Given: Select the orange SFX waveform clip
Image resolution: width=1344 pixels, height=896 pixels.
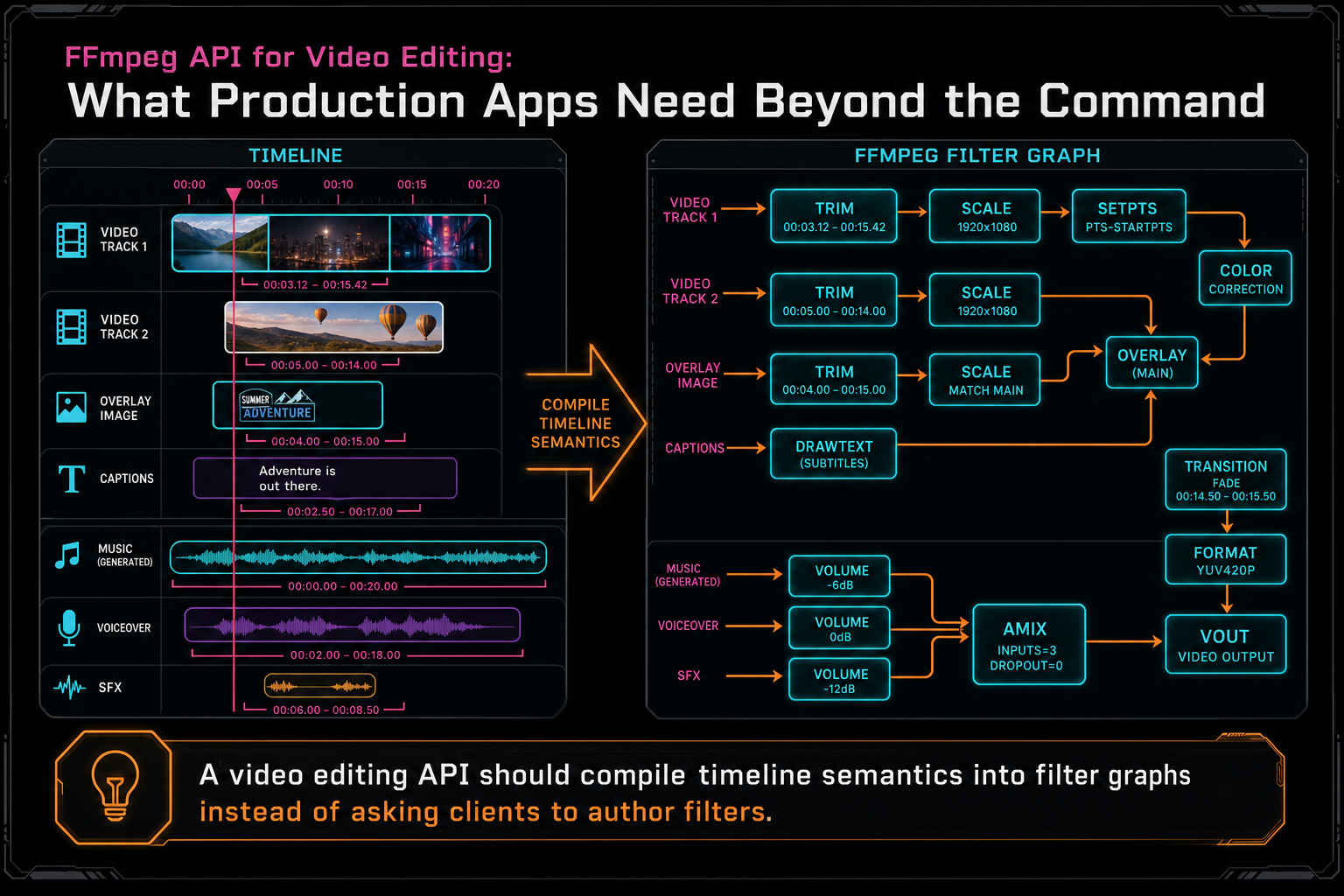Looking at the screenshot, I should point(320,686).
